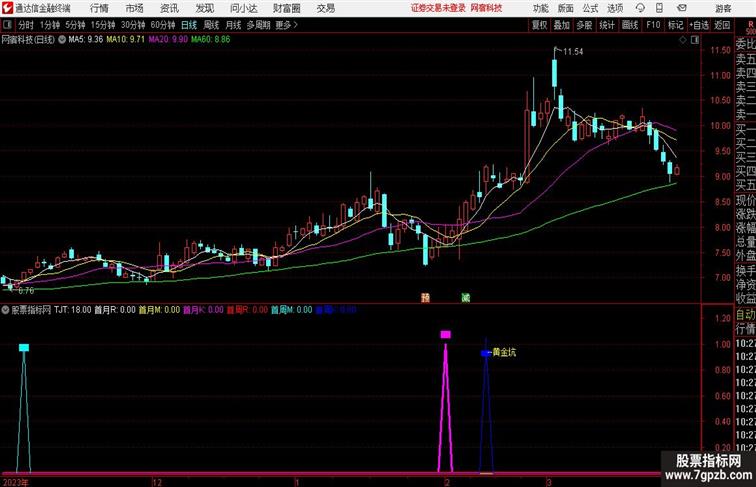This screenshot has width=756, height=487.
Task: Open F10 company info
Action: pyautogui.click(x=653, y=25)
